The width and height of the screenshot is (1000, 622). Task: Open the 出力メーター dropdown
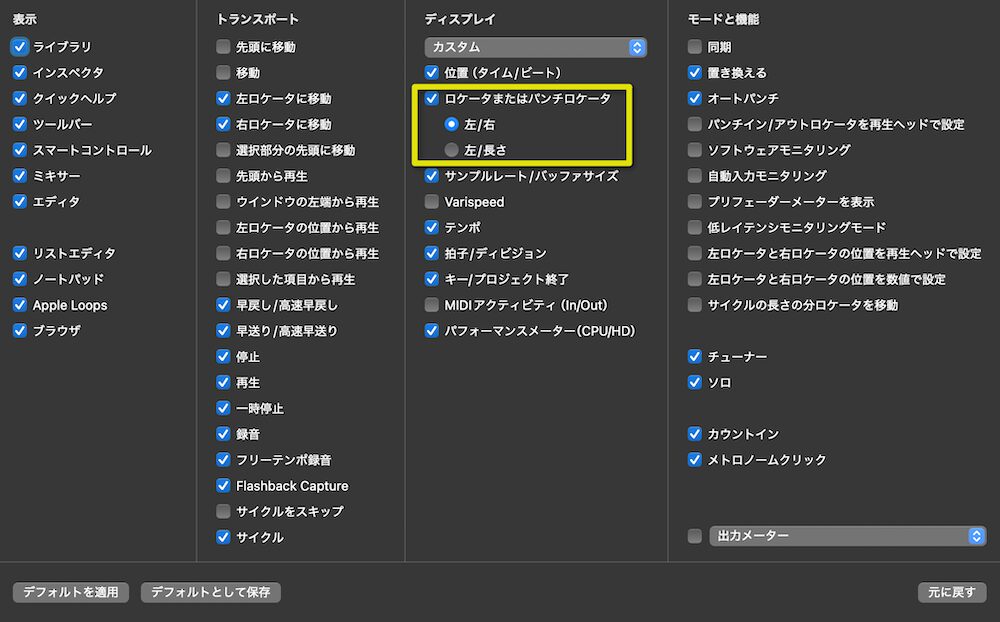(x=848, y=535)
